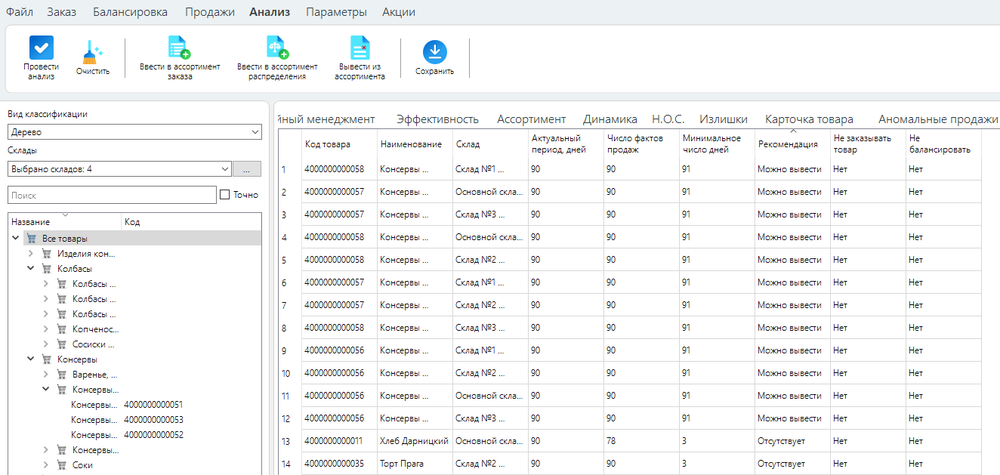Image resolution: width=1000 pixels, height=475 pixels.
Task: Collapse the Все товары tree node
Action: [15, 238]
